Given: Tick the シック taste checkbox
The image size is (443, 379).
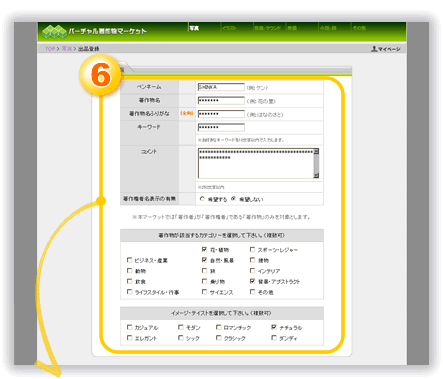Looking at the screenshot, I should (181, 338).
